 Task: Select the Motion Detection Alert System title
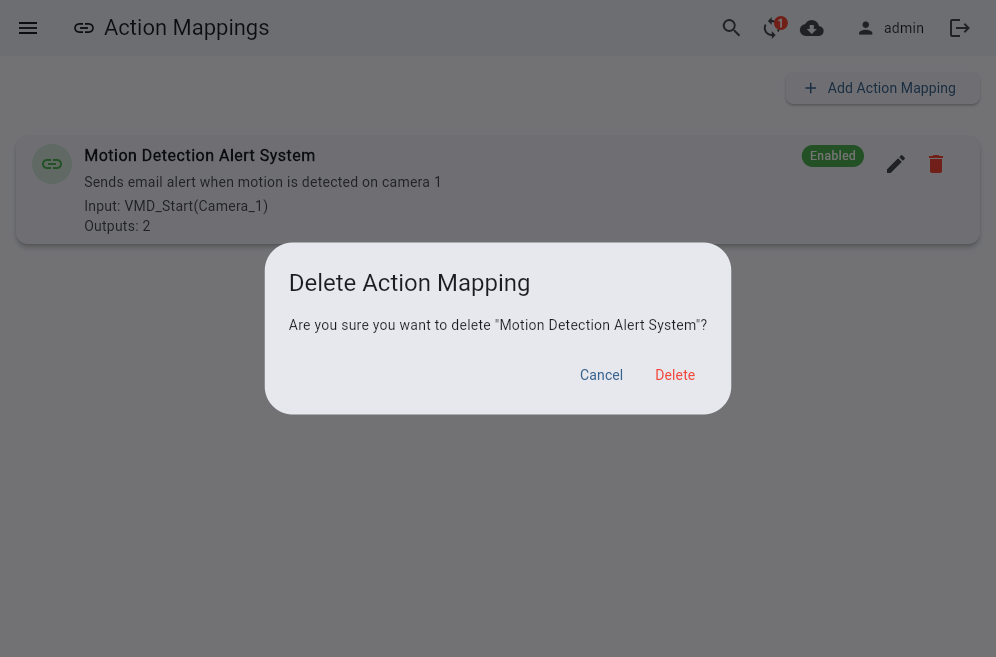coord(199,156)
